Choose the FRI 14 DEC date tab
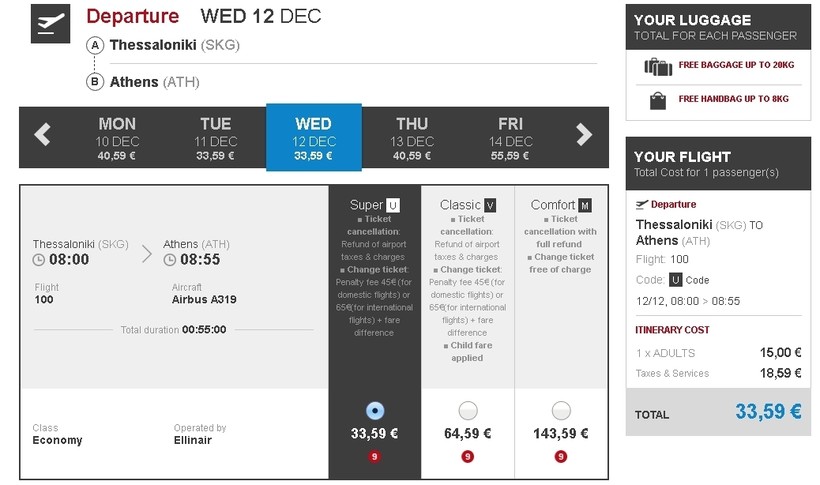This screenshot has height=485, width=820. click(x=510, y=137)
